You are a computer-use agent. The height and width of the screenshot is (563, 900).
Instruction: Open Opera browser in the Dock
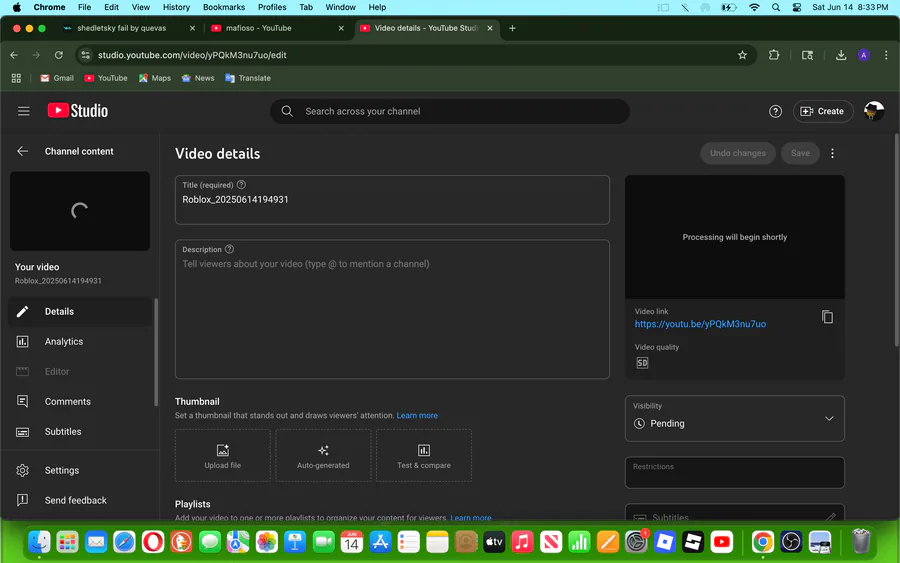[153, 541]
